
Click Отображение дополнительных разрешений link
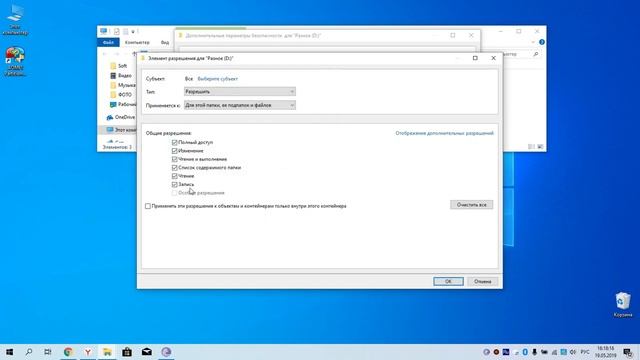444,133
